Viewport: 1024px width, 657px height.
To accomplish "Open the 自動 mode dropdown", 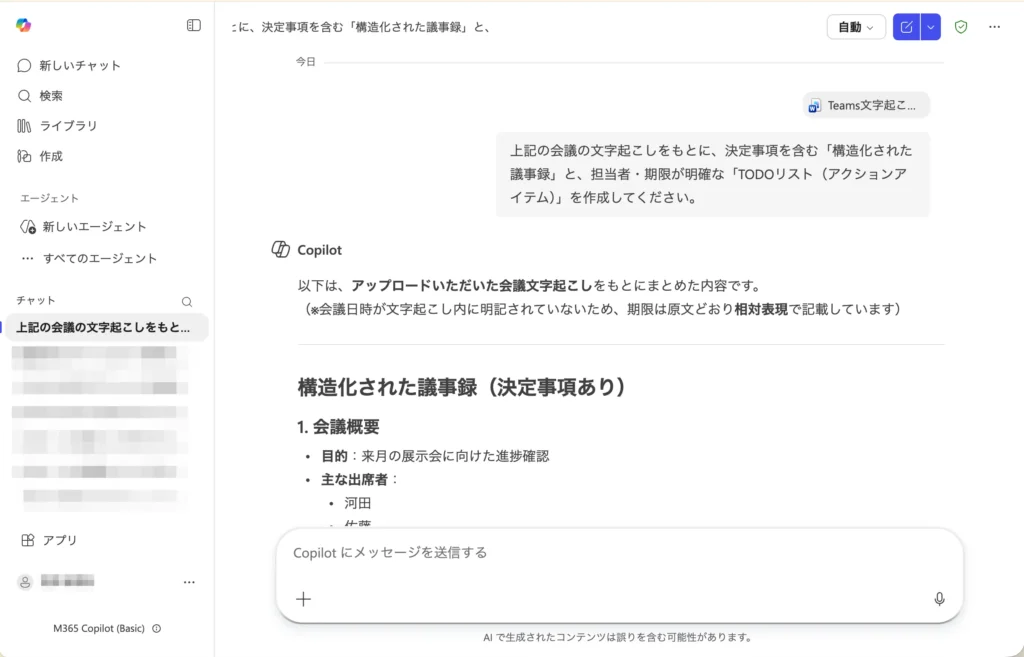I will point(856,27).
